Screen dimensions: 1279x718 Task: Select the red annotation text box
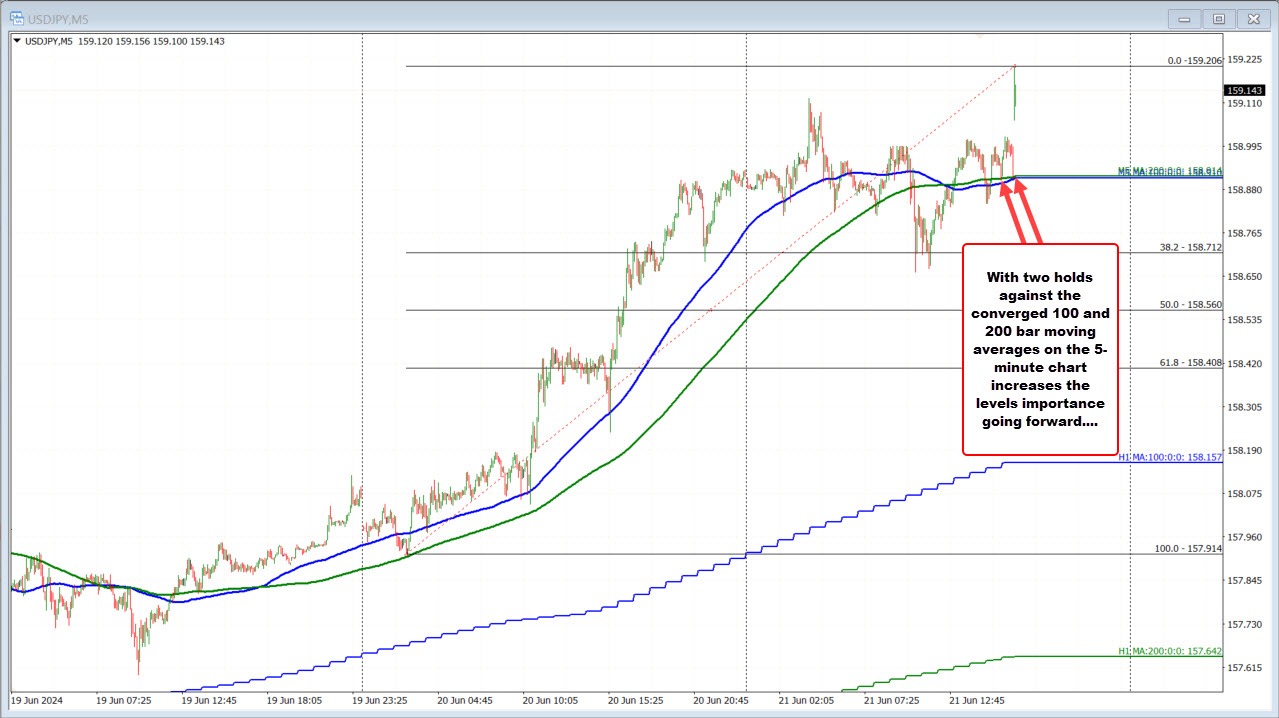[x=1040, y=350]
